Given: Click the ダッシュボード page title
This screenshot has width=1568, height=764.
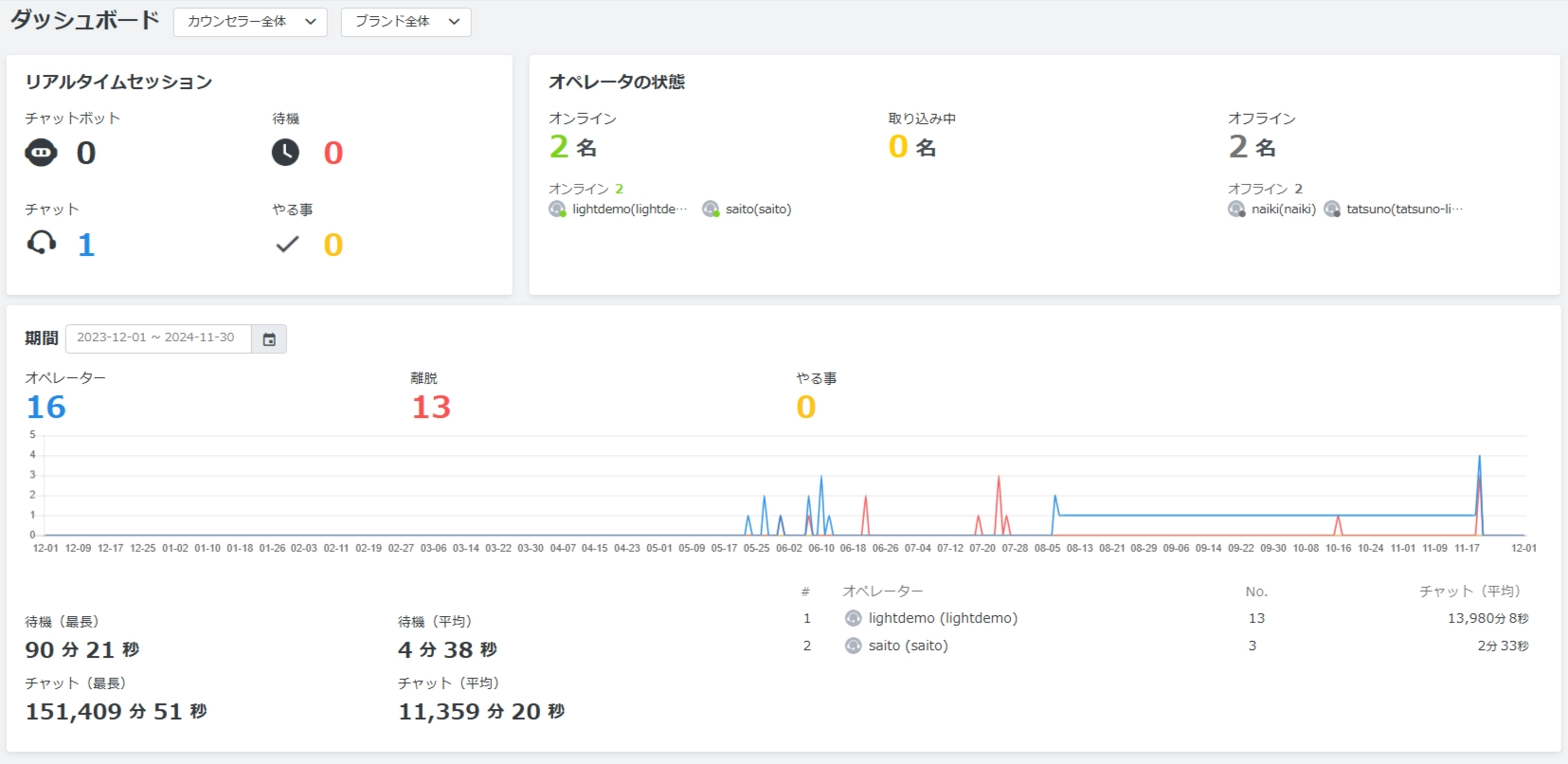Looking at the screenshot, I should click(85, 20).
